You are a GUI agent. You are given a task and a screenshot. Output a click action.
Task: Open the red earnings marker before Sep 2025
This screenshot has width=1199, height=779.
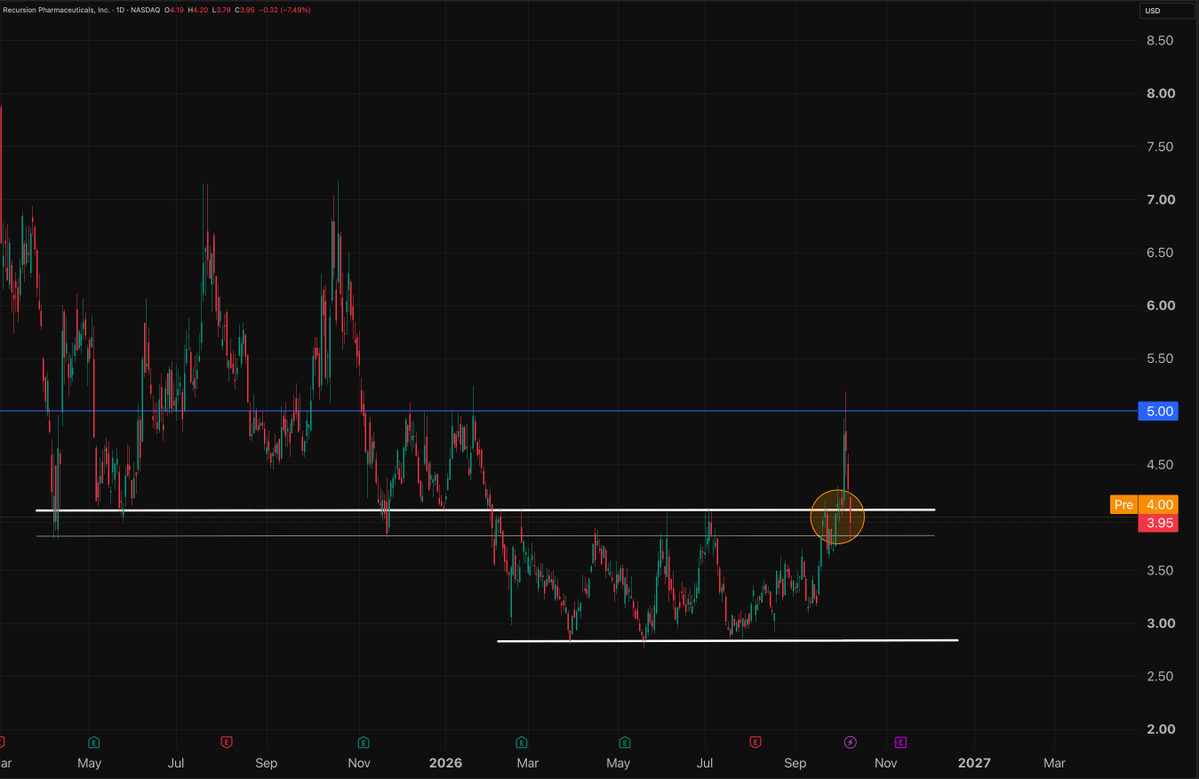tap(226, 742)
